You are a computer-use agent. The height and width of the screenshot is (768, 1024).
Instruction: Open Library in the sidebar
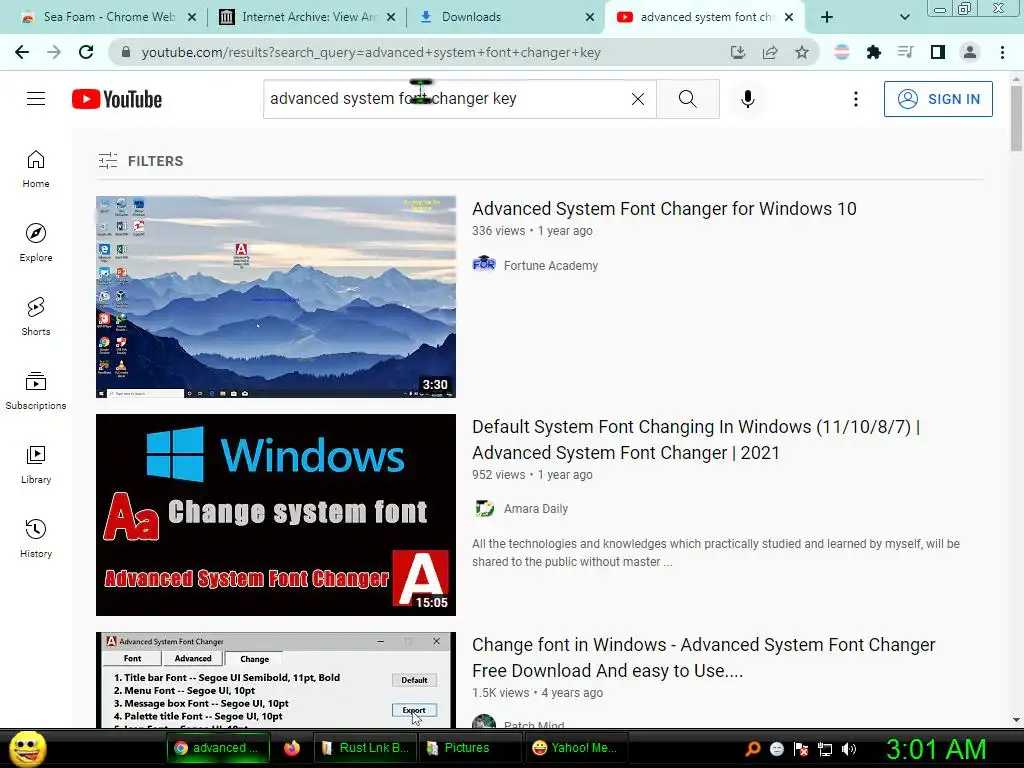click(36, 464)
